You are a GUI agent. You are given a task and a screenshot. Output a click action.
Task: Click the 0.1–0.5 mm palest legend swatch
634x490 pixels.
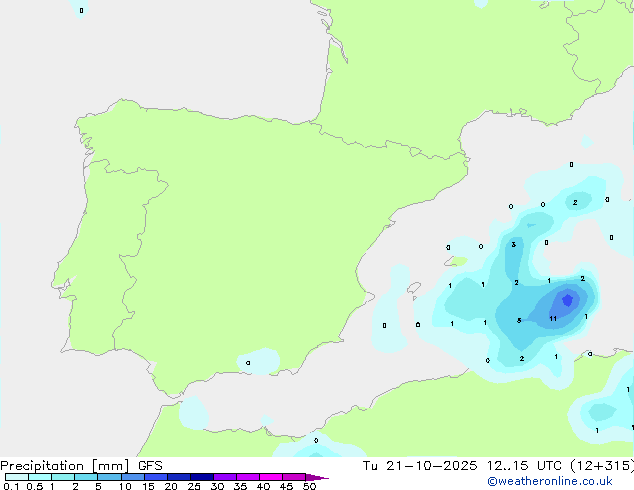17,477
